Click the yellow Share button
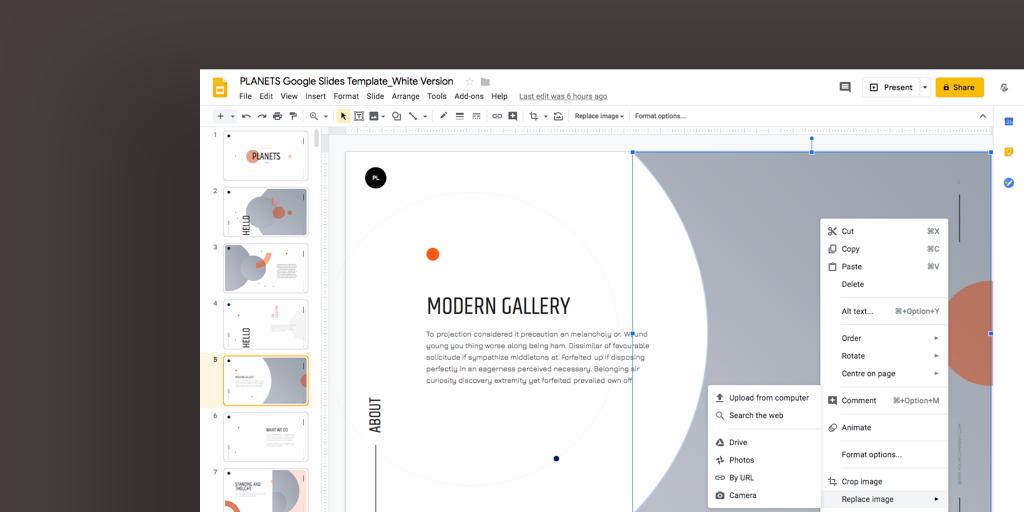This screenshot has height=512, width=1024. pyautogui.click(x=959, y=88)
